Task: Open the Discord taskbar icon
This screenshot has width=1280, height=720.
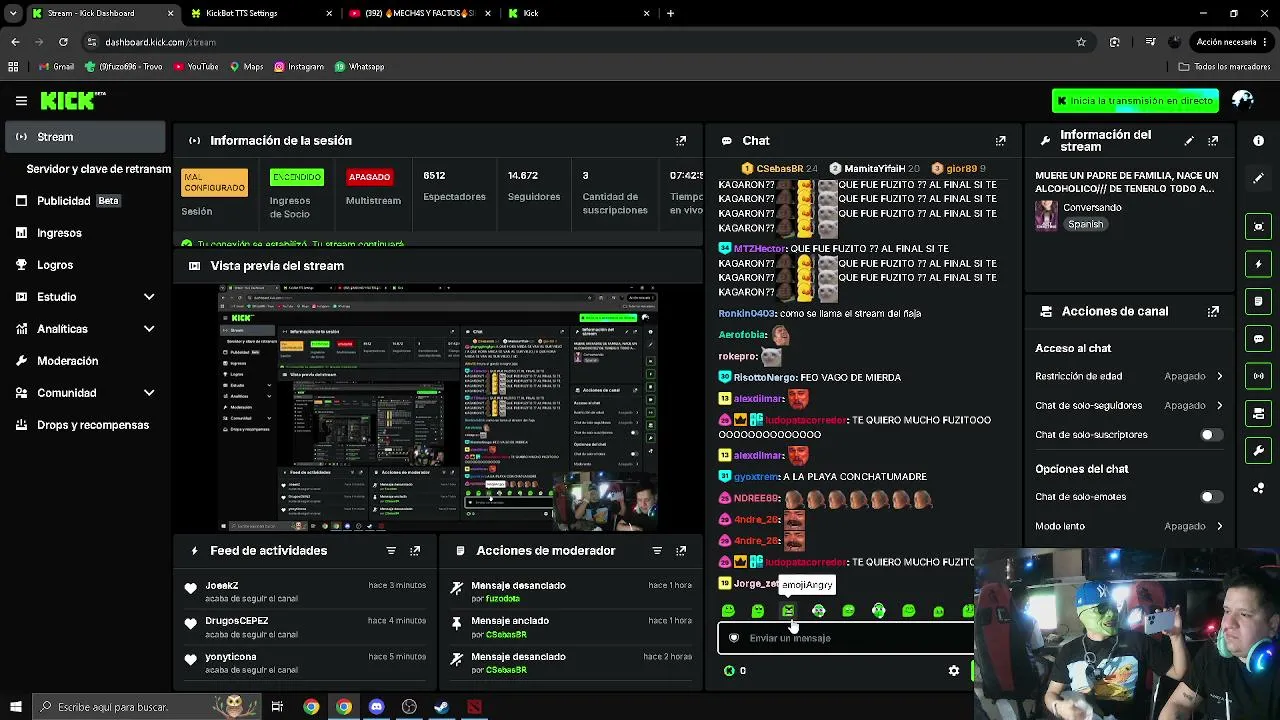Action: click(376, 707)
